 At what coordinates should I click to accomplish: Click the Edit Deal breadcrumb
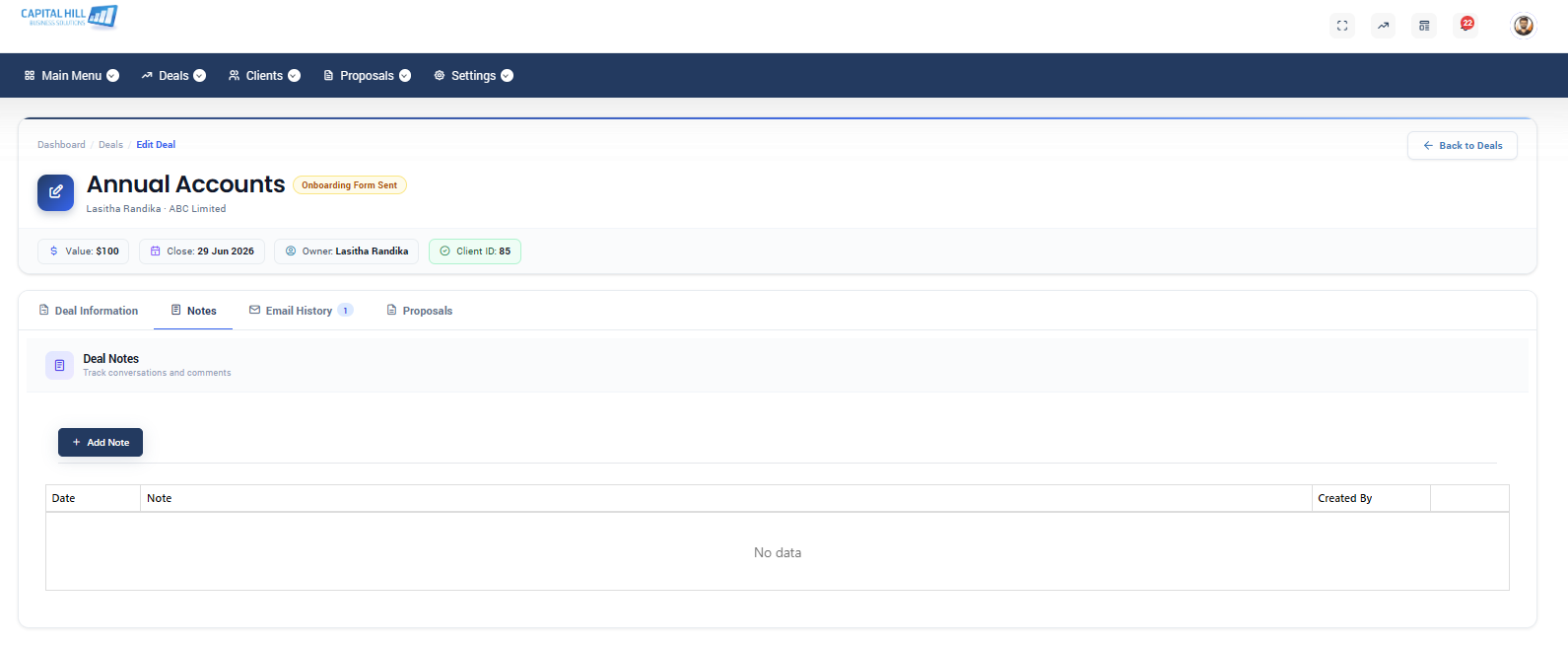click(156, 145)
